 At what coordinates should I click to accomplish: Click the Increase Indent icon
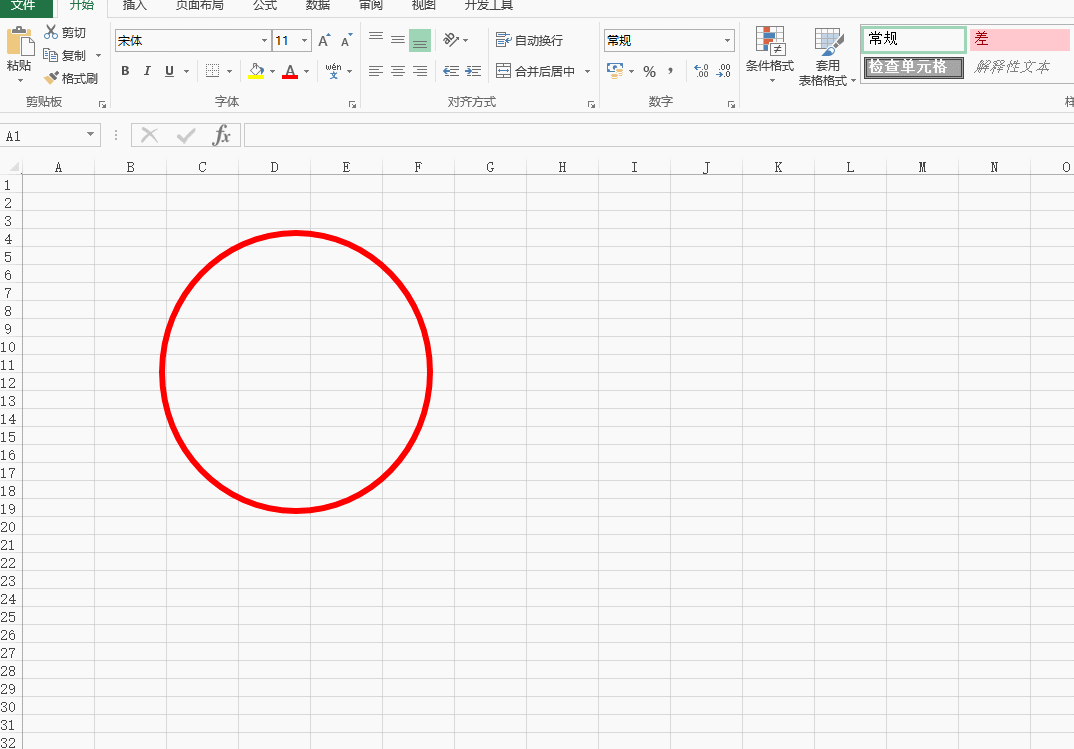point(473,72)
